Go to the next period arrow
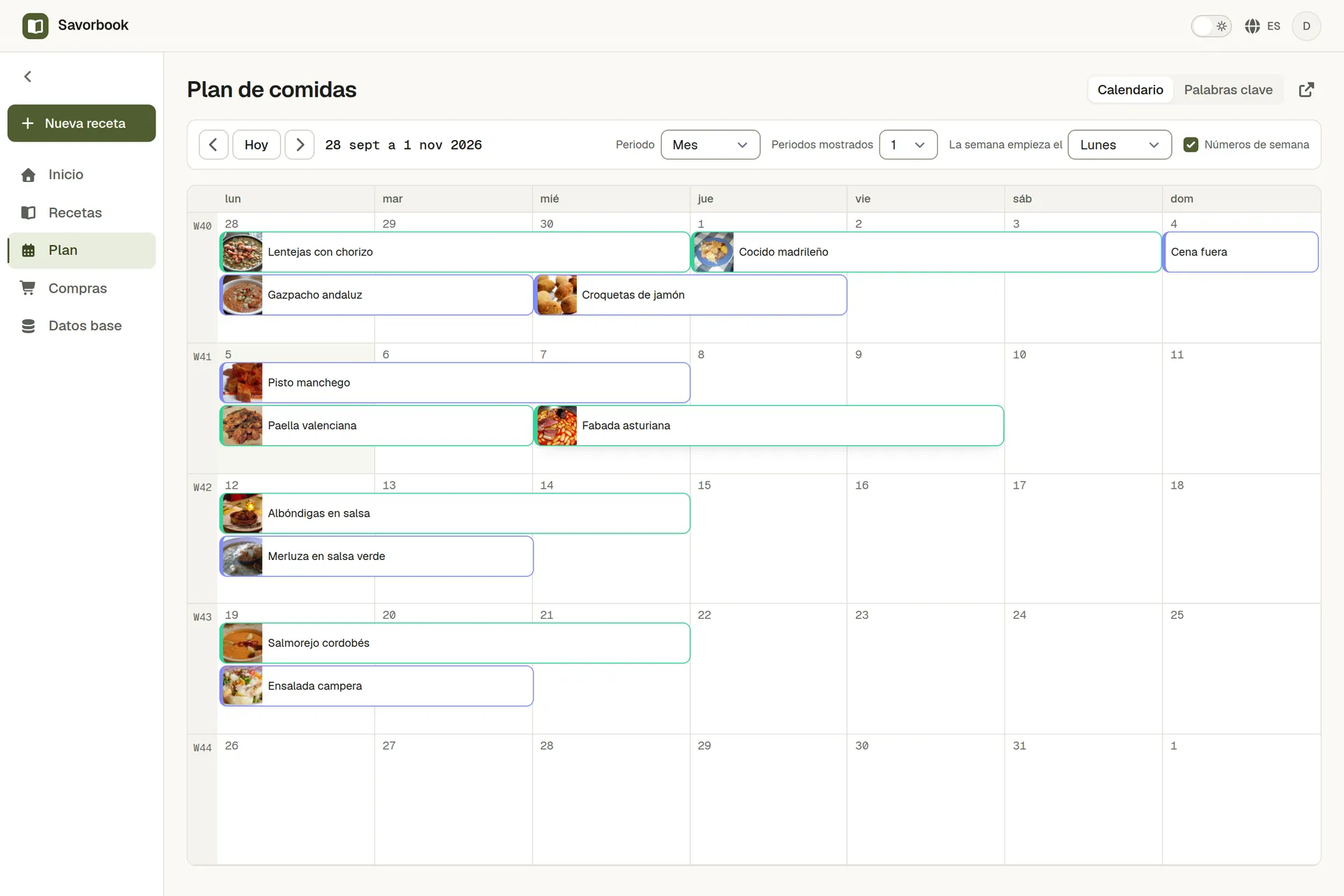 click(300, 145)
